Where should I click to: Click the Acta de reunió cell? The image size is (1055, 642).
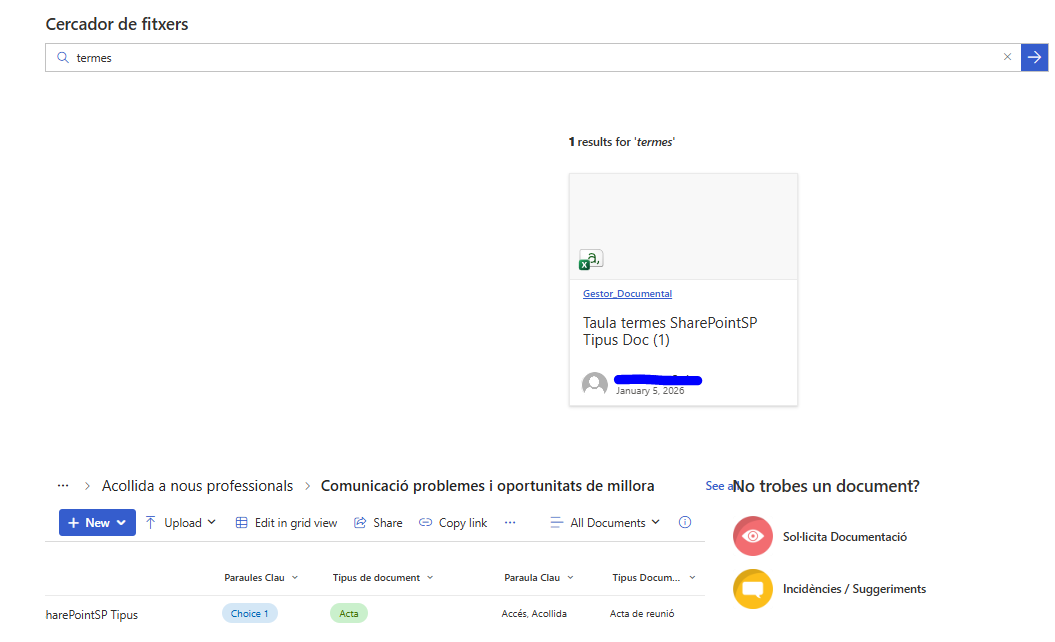click(x=642, y=614)
